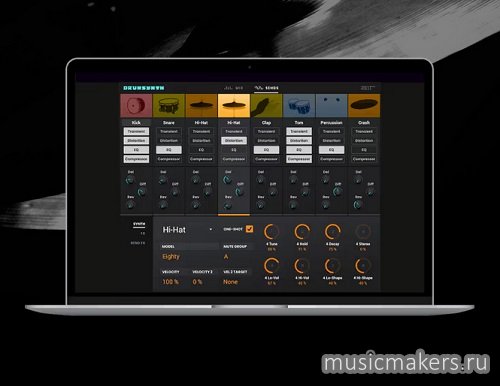Select the Kick drum pad
Image resolution: width=500 pixels, height=386 pixels.
136,106
